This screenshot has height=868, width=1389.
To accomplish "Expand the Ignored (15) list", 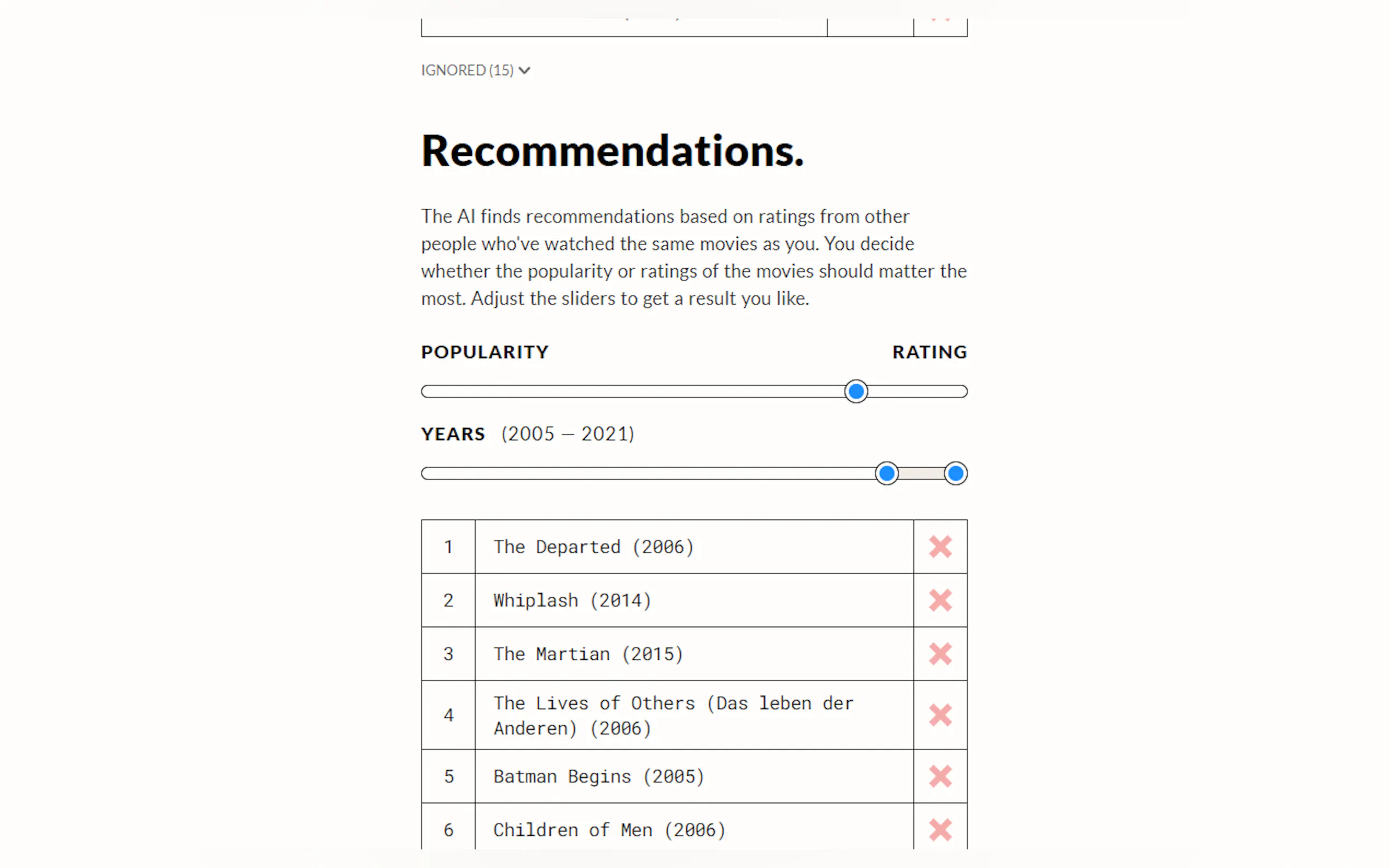I will coord(467,70).
